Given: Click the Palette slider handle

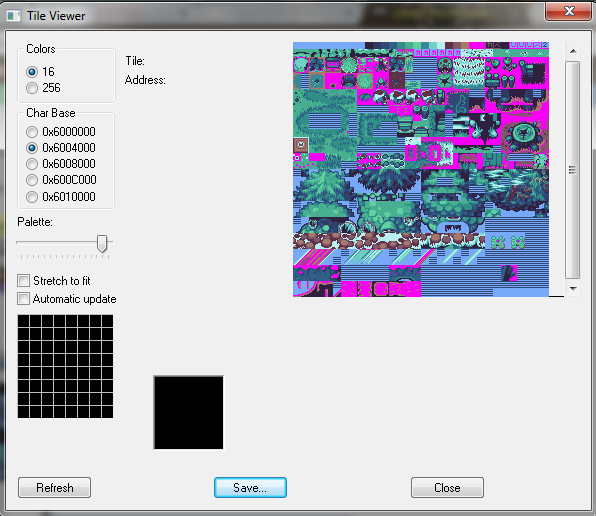Looking at the screenshot, I should click(x=102, y=243).
